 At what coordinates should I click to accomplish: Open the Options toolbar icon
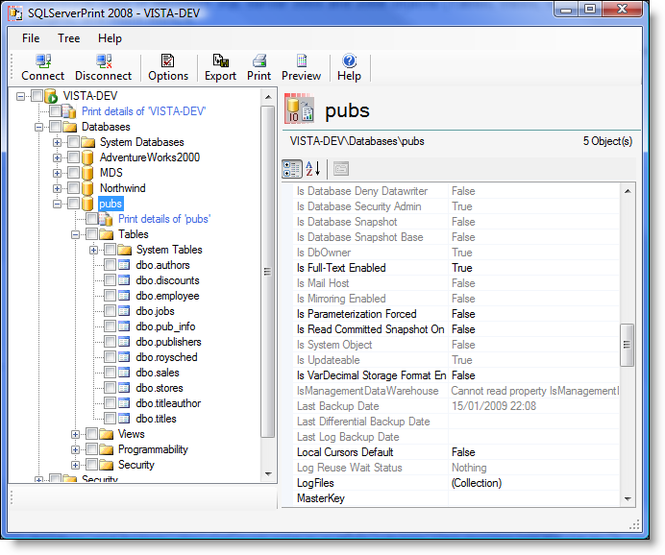168,61
